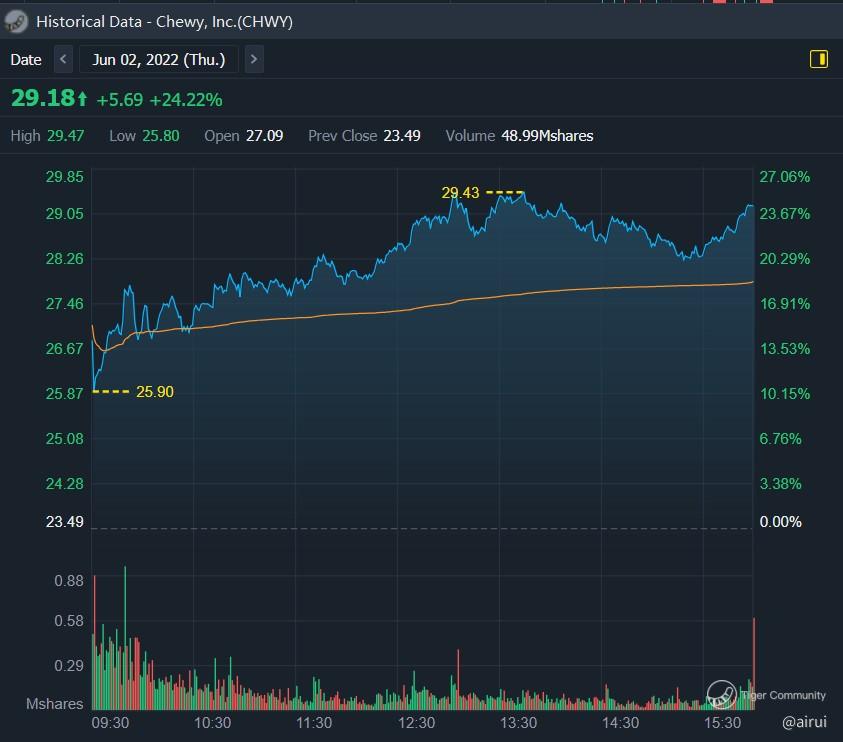The height and width of the screenshot is (742, 843).
Task: Click the 0.88 volume axis label
Action: coord(69,581)
